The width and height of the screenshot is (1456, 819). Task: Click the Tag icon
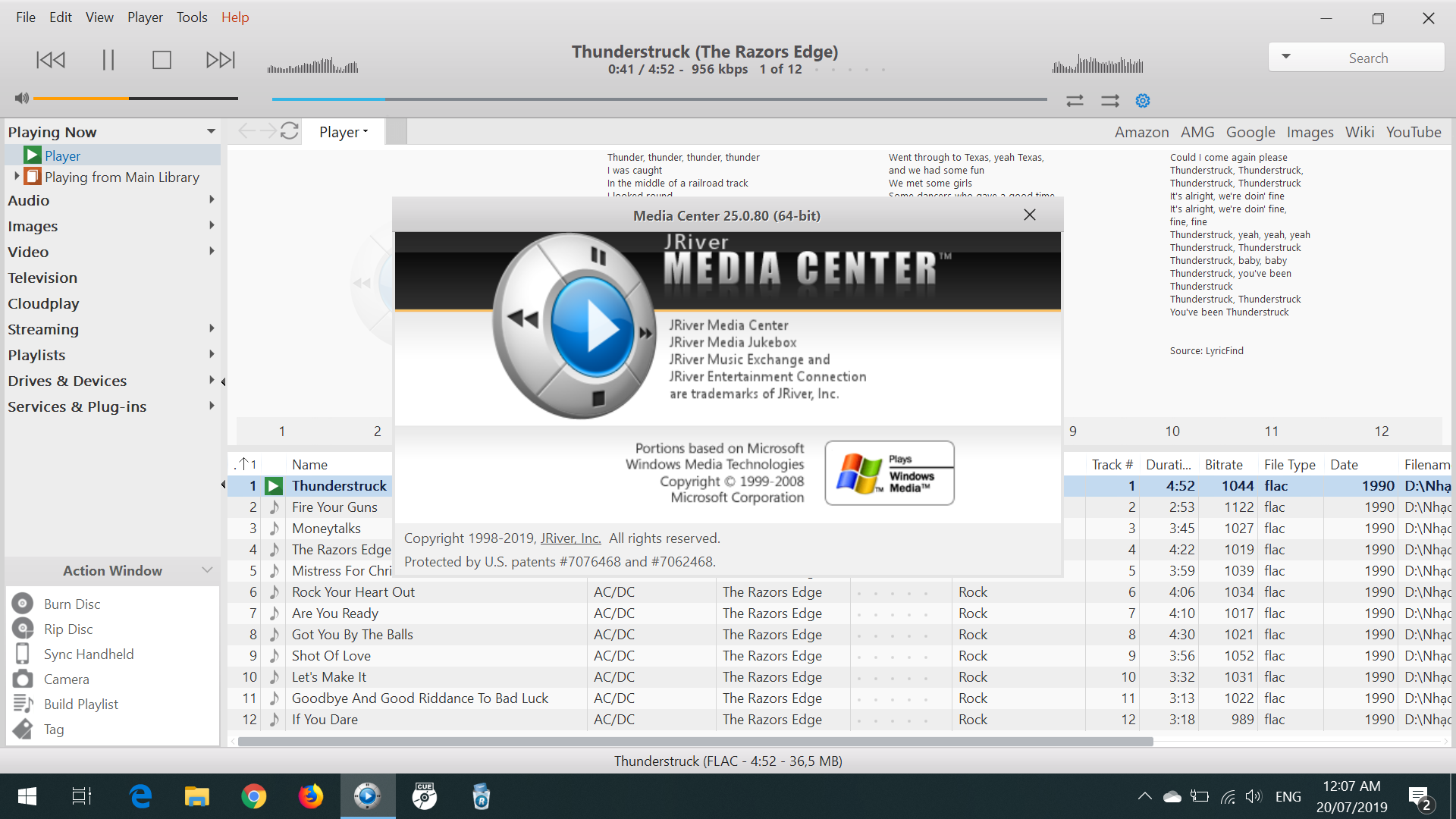click(23, 729)
